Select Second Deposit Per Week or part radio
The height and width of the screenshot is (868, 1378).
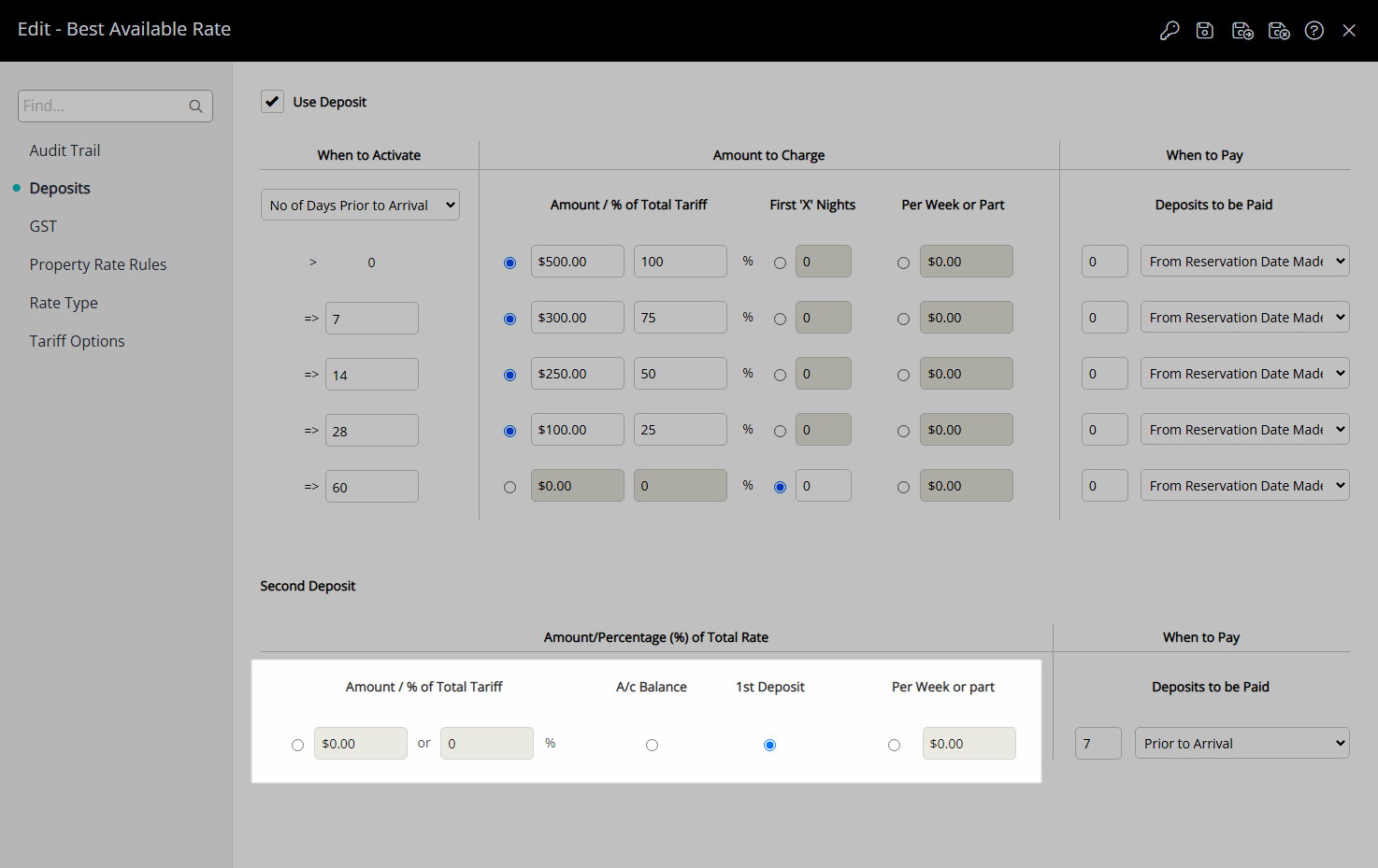click(894, 745)
